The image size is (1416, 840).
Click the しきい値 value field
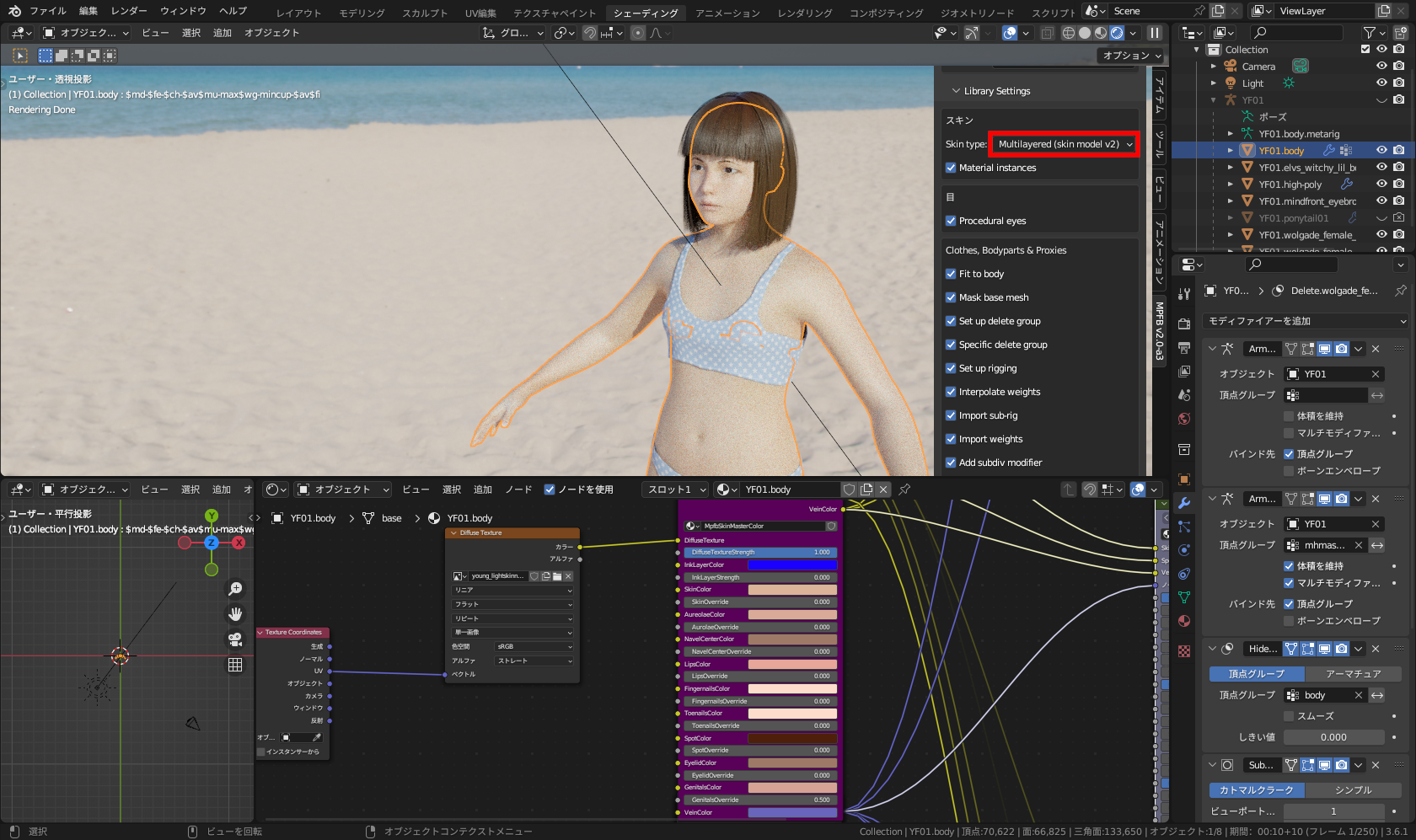click(1334, 736)
